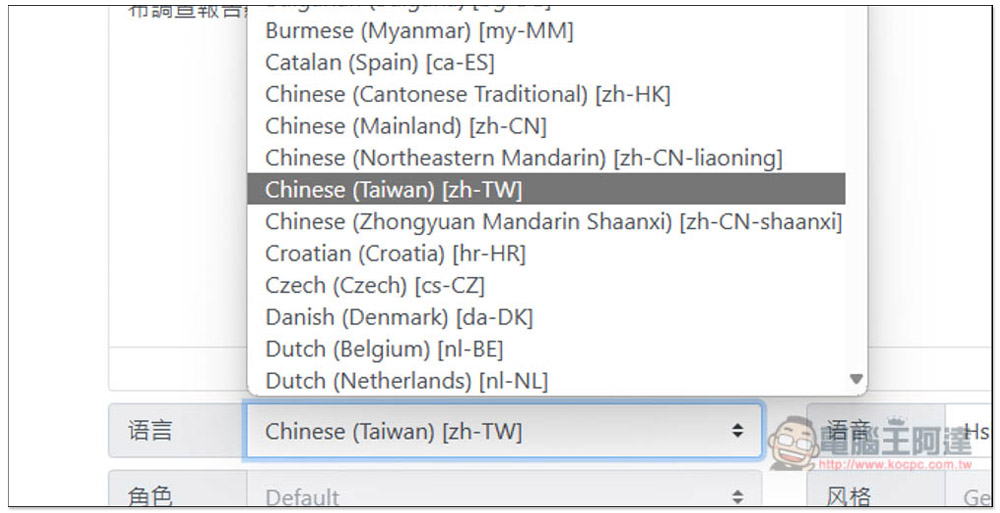Image resolution: width=1000 pixels, height=513 pixels.
Task: Select highlighted Chinese (Taiwan) [zh-TW] entry
Action: pyautogui.click(x=546, y=189)
